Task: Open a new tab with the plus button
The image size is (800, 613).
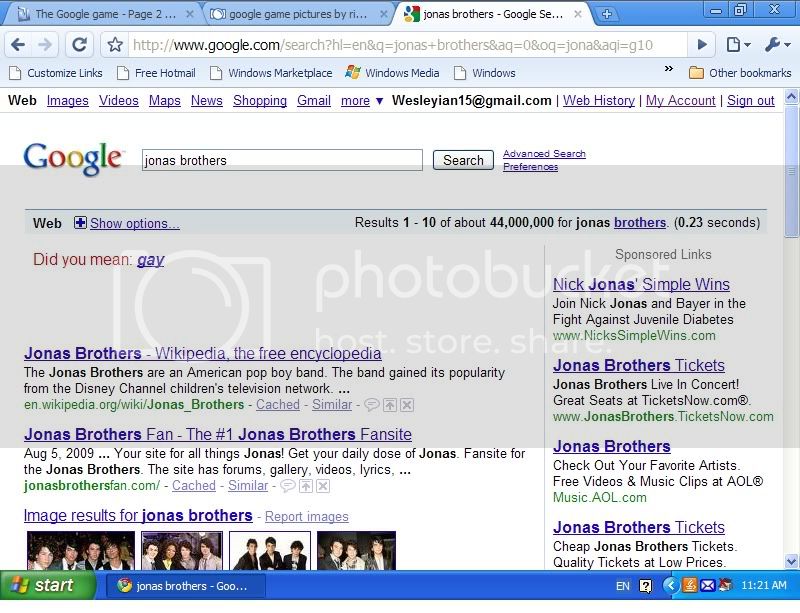Action: pyautogui.click(x=607, y=14)
